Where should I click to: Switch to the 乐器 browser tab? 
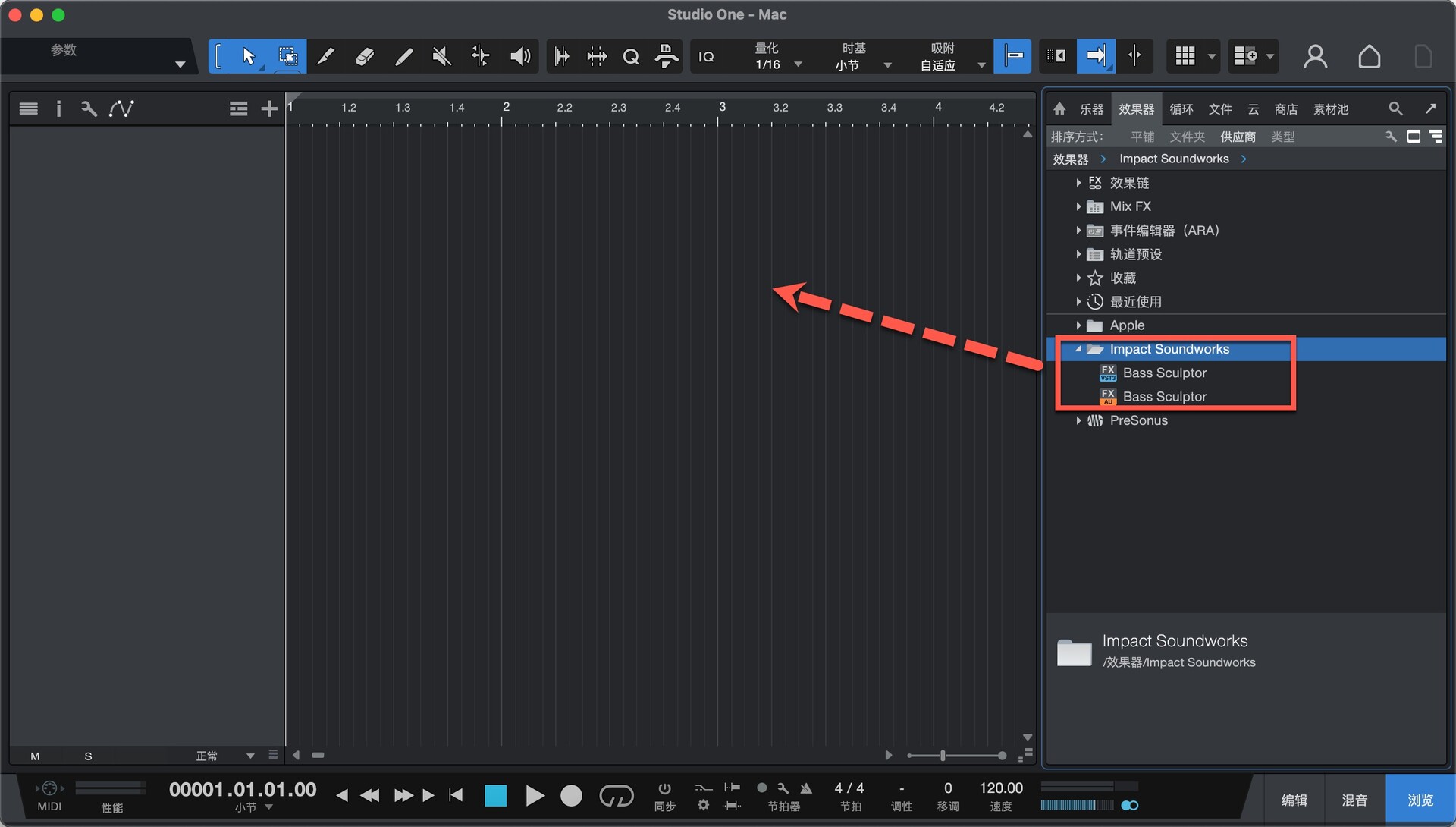click(1091, 109)
